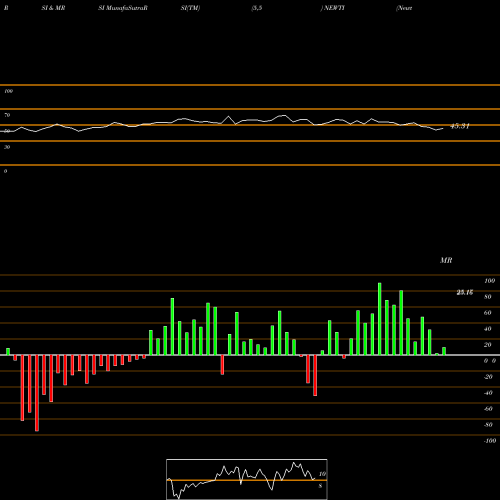Click the MR axis -80 label
This screenshot has width=500, height=500.
tap(488, 425)
